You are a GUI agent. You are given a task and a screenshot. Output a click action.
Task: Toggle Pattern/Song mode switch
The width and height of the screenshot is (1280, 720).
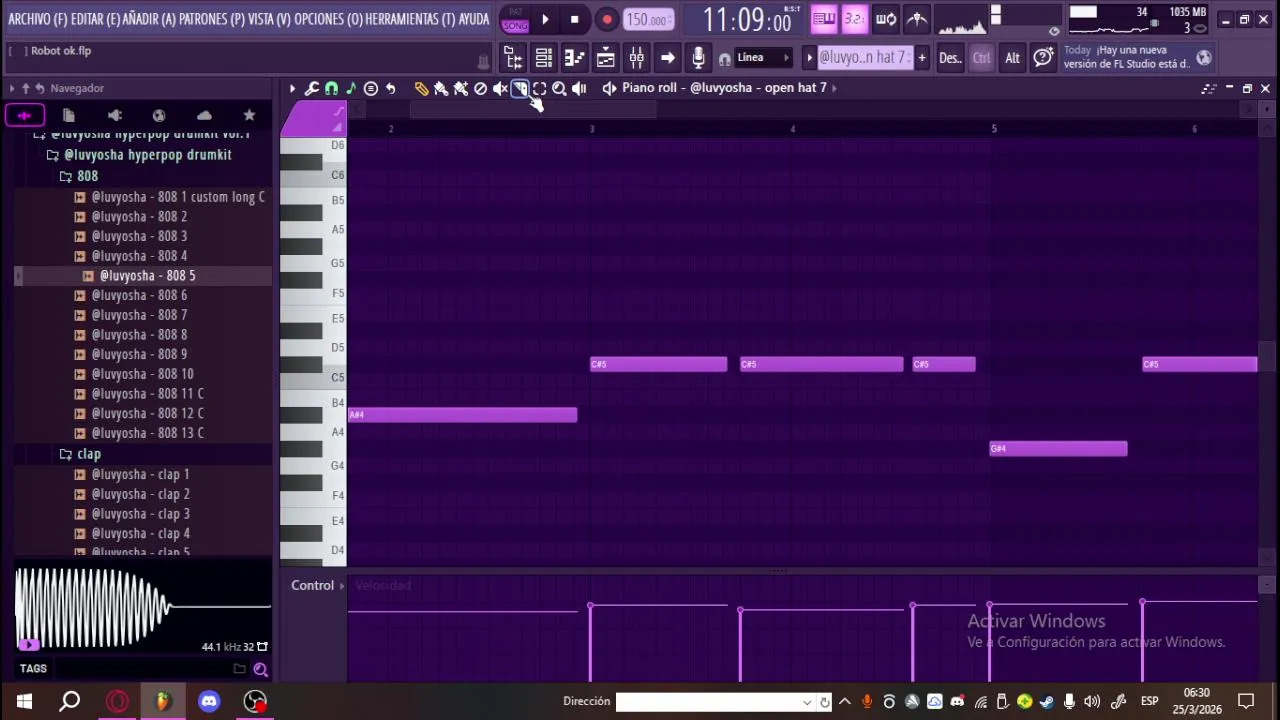[x=515, y=19]
